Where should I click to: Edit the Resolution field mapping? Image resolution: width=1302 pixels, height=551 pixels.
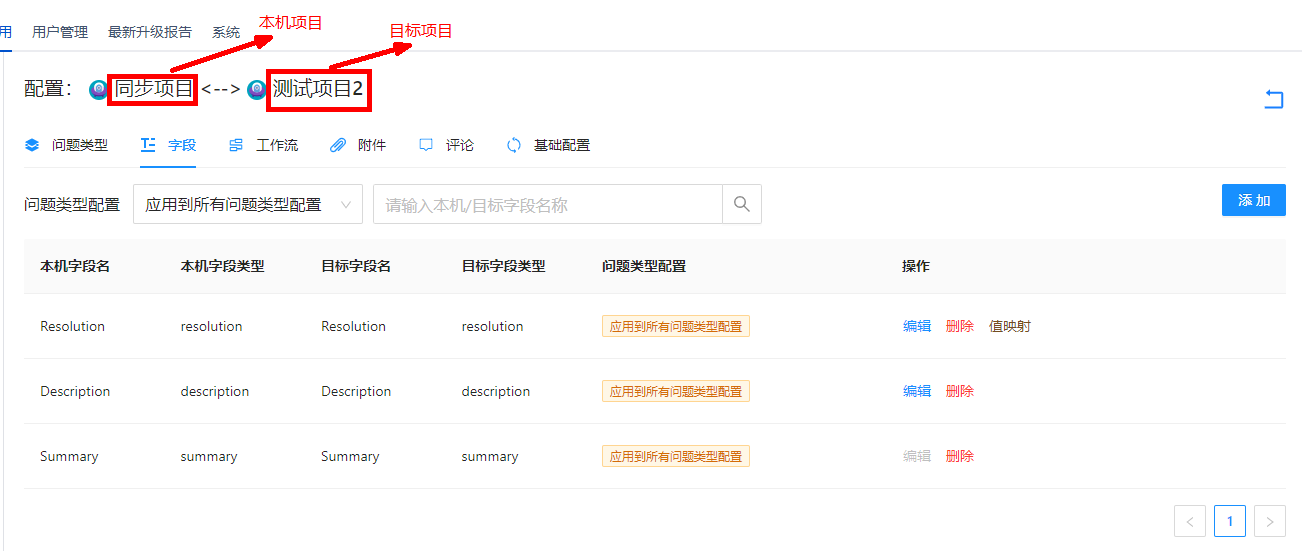tap(916, 326)
